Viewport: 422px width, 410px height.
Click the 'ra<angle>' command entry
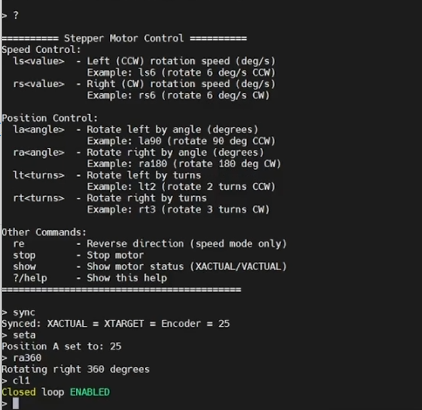click(x=39, y=152)
